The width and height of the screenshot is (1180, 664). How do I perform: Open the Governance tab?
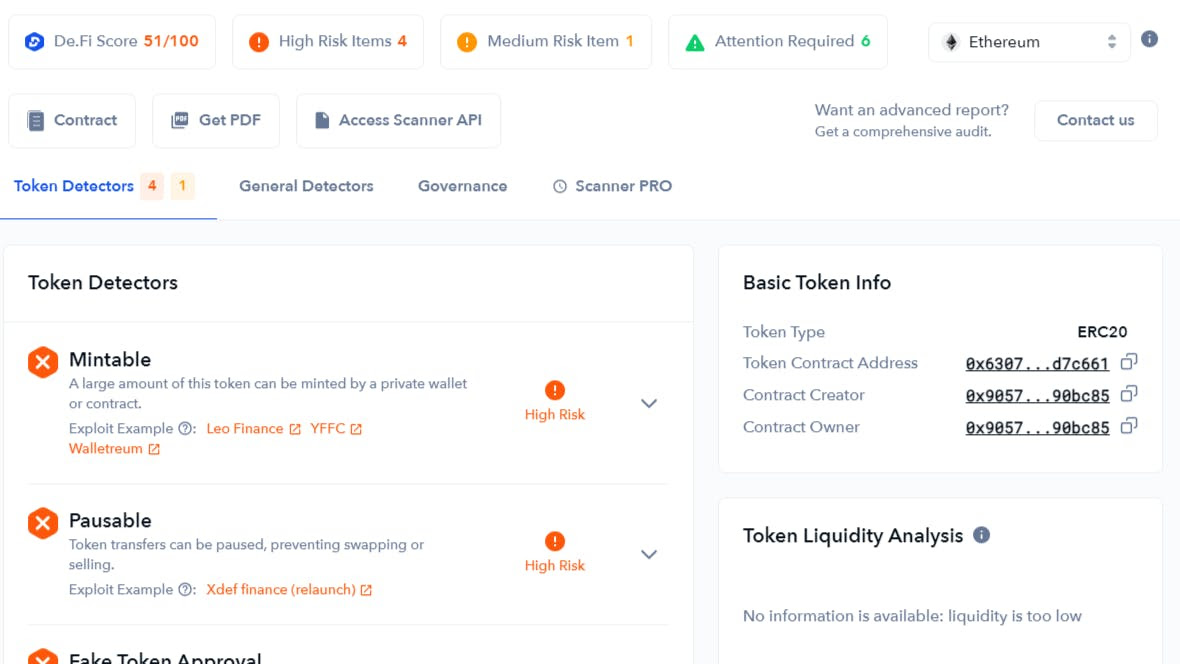coord(462,186)
